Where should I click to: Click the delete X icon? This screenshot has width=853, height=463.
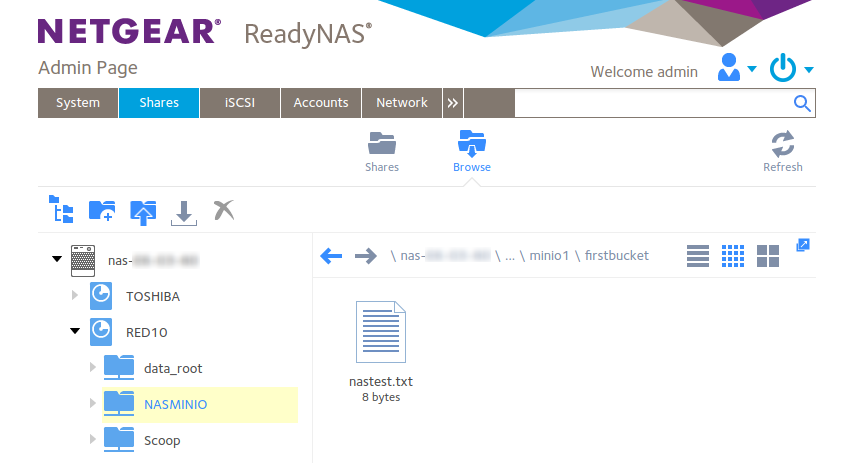click(x=224, y=210)
